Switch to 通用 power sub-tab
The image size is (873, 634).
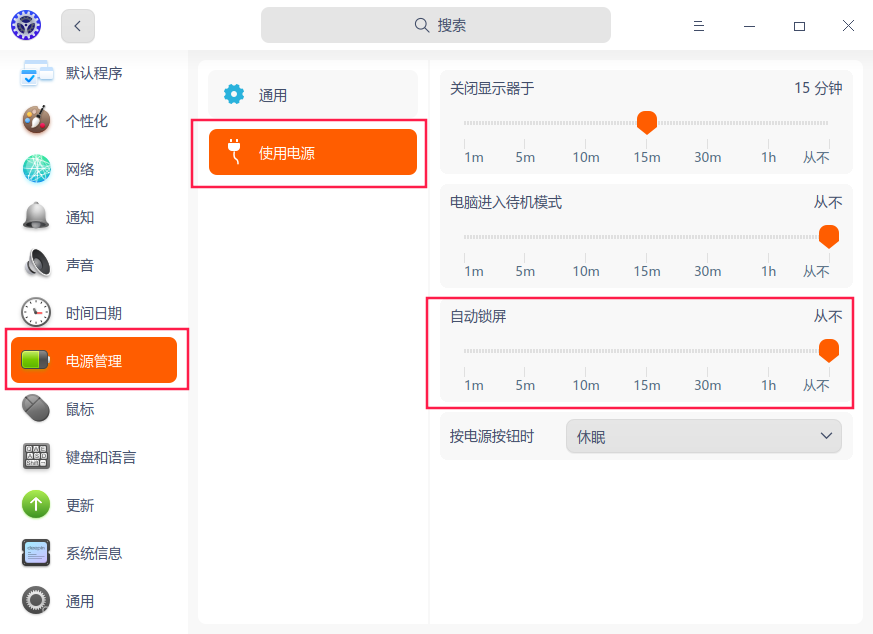point(313,94)
